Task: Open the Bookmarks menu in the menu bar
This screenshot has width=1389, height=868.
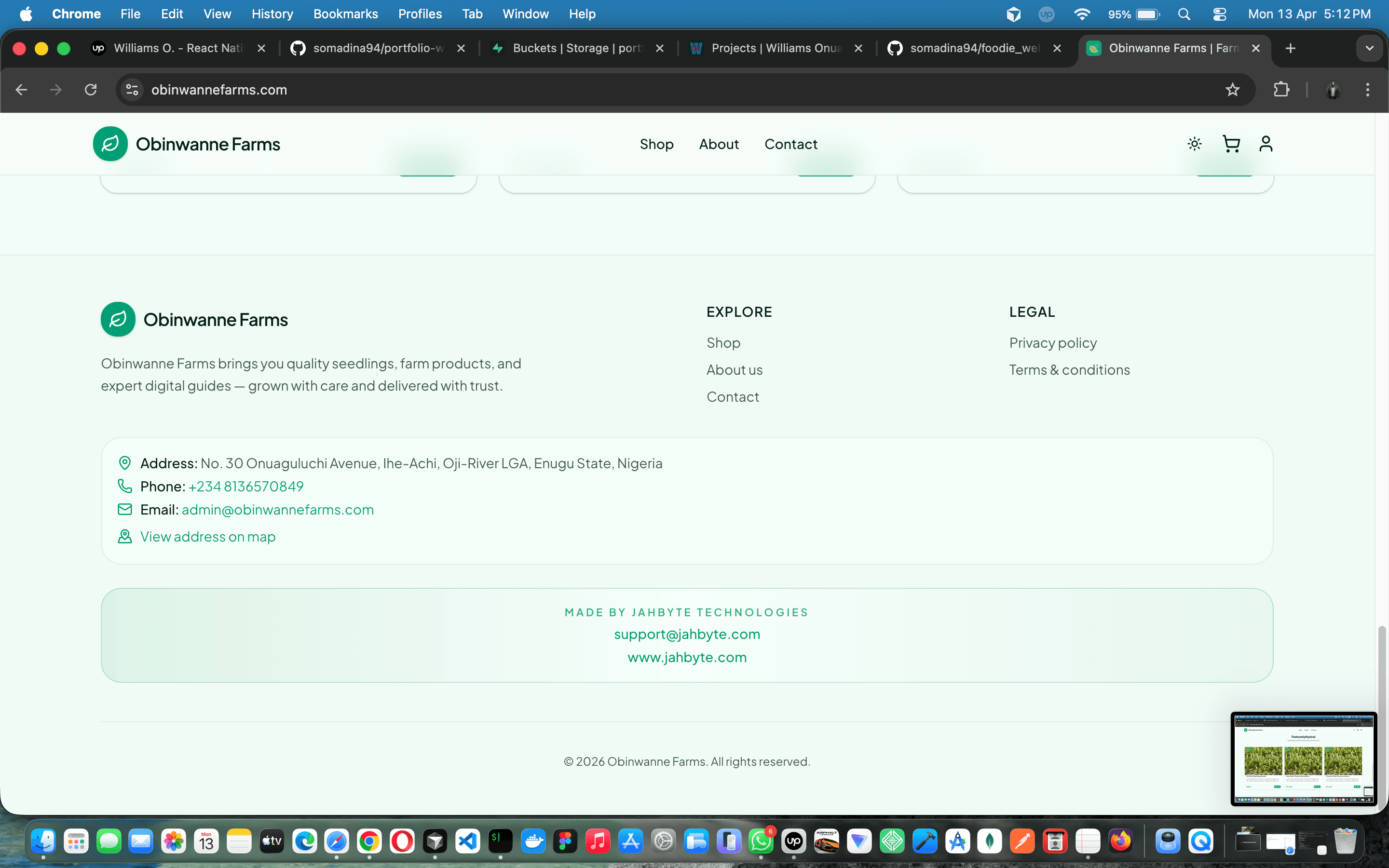Action: [345, 14]
